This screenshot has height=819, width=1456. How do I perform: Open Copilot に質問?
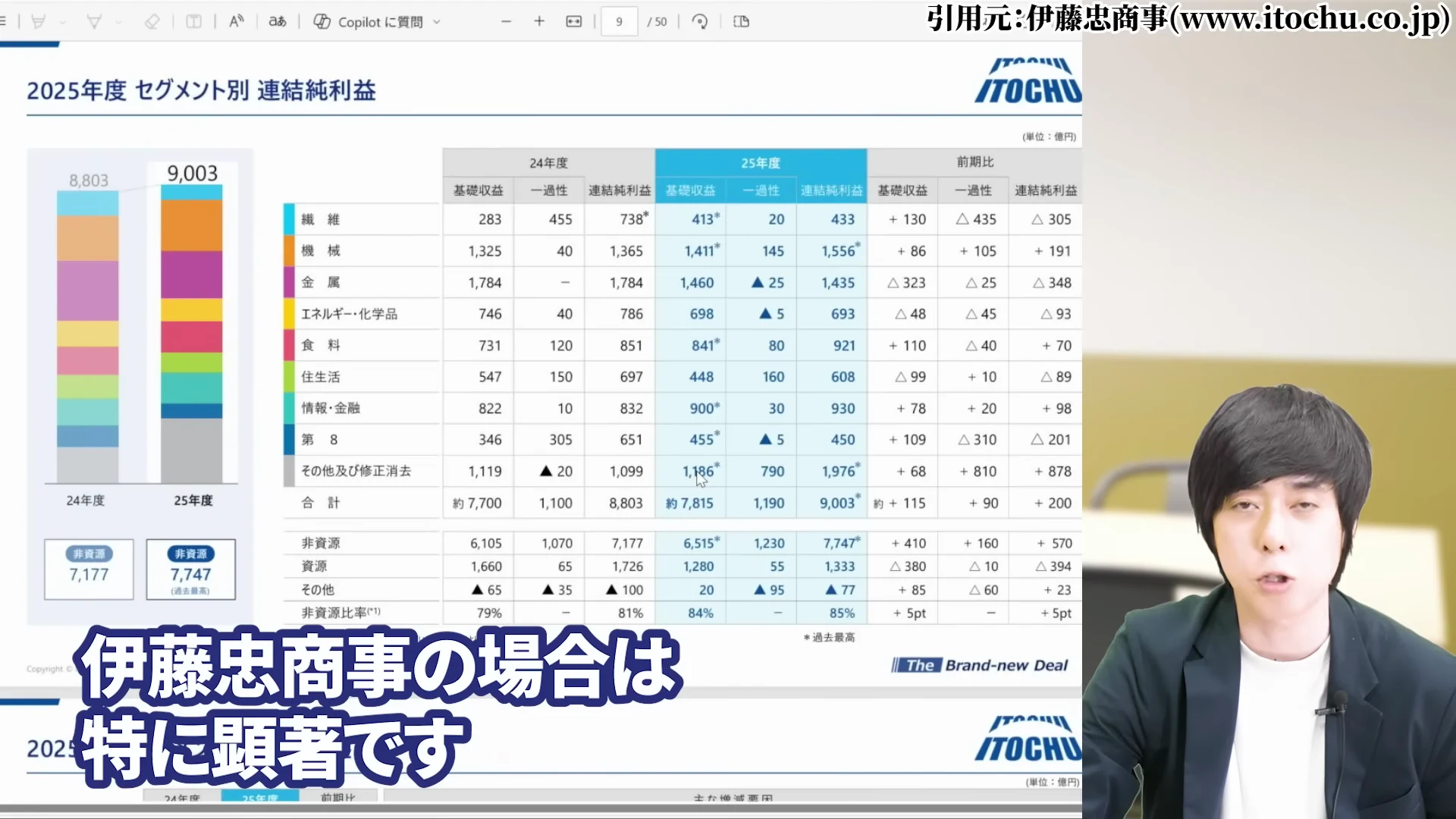click(x=369, y=22)
